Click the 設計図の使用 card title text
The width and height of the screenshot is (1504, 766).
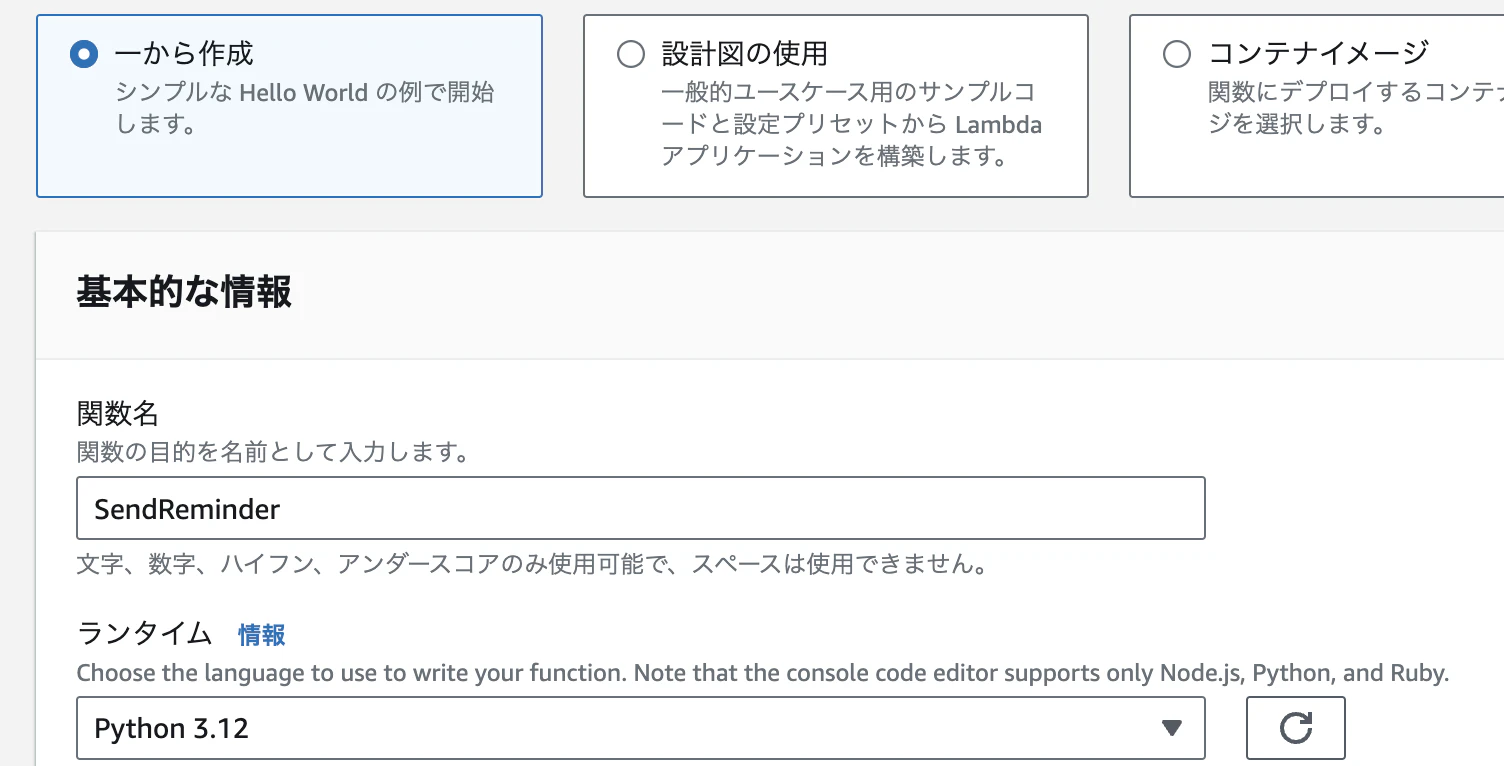click(745, 53)
